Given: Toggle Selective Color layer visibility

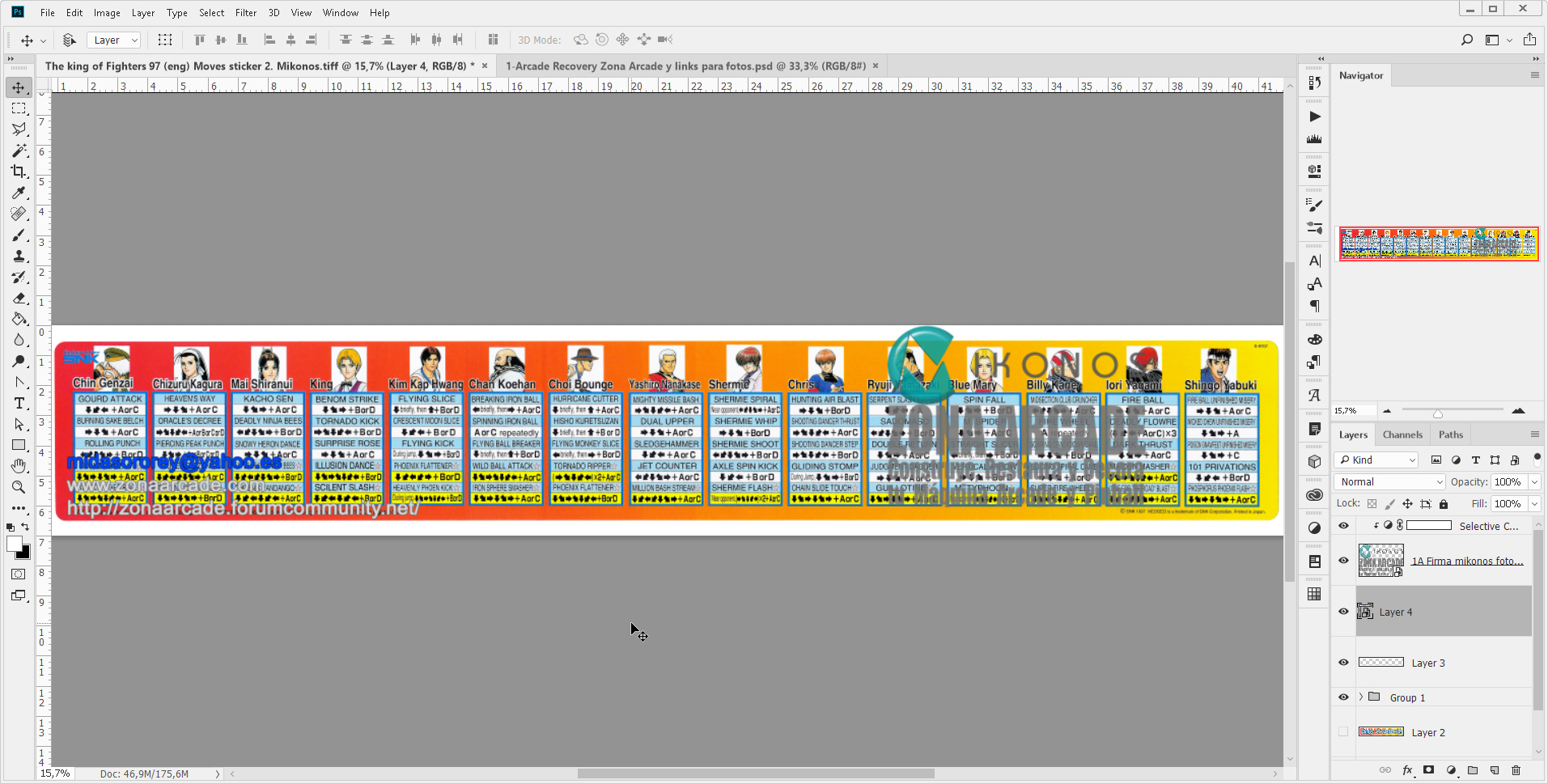Looking at the screenshot, I should [1343, 526].
